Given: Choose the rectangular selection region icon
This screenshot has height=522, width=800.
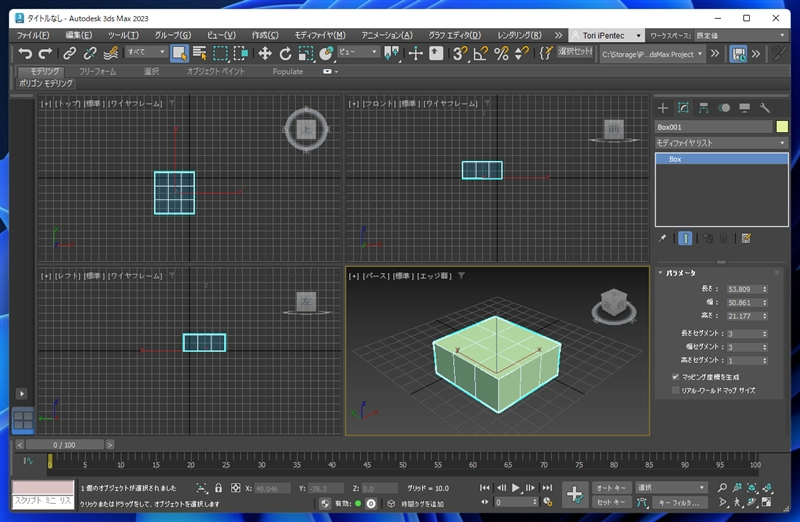Looking at the screenshot, I should click(x=220, y=53).
